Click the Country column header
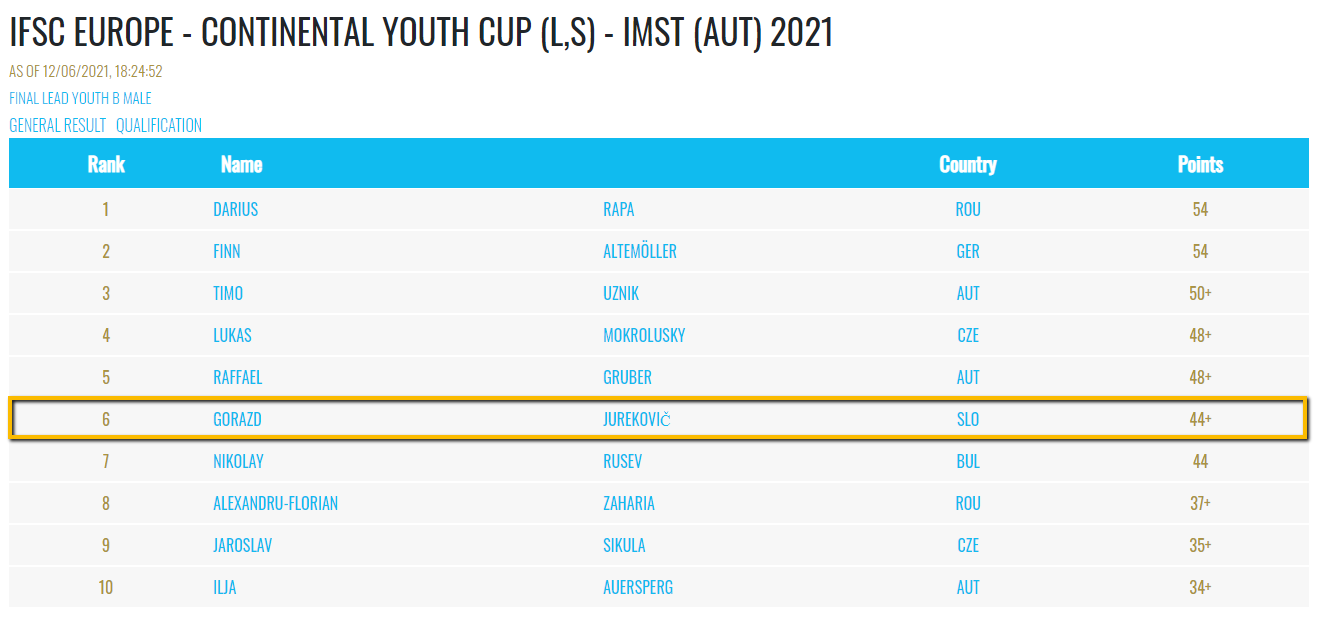Screen dimensions: 1318x637 (x=968, y=164)
